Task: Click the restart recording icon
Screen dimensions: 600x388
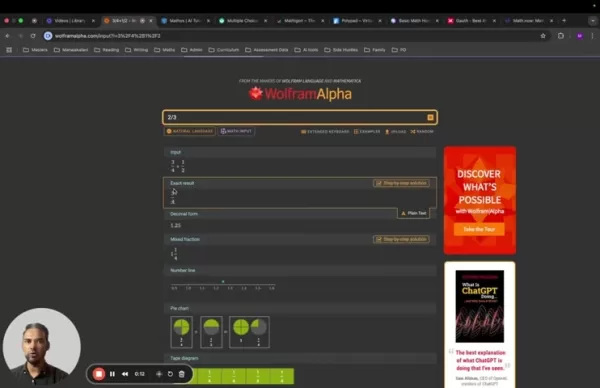Action: coord(170,374)
